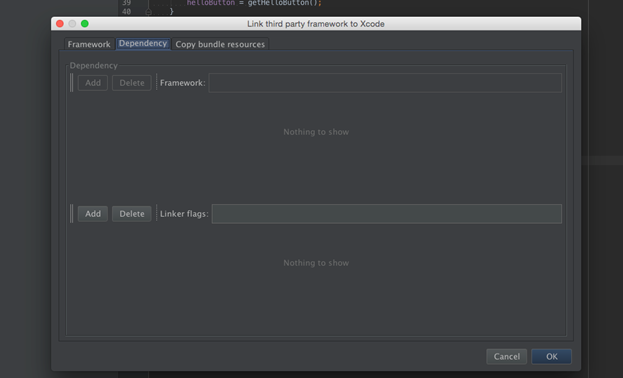Focus the Linker flags input field
Viewport: 623px width, 378px height.
click(x=387, y=214)
